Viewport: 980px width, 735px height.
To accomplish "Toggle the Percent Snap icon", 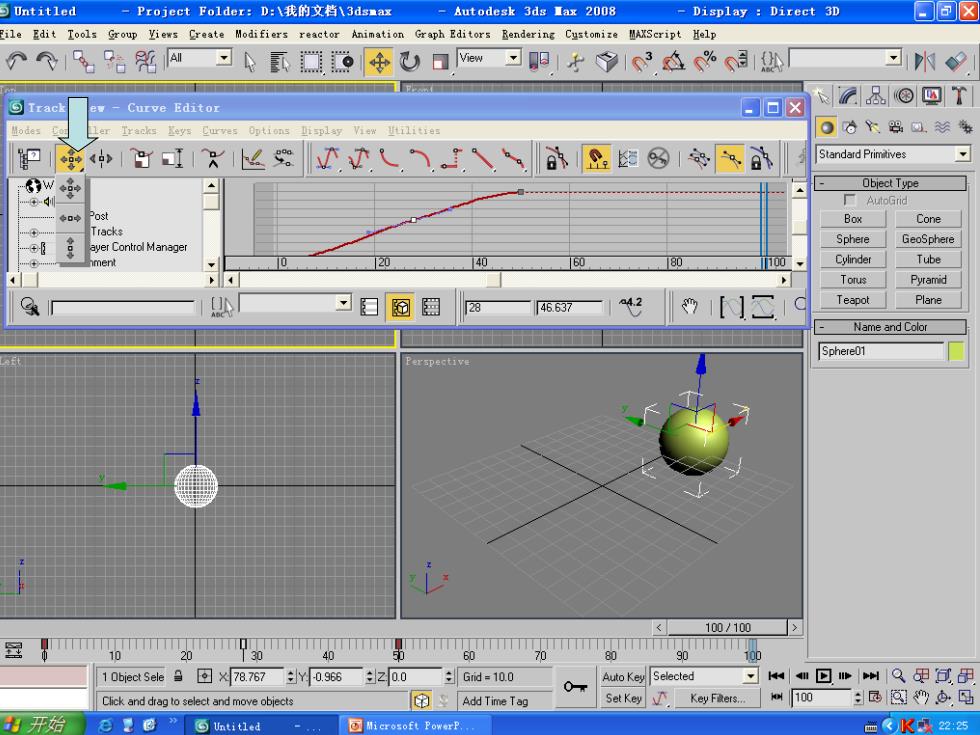I will (705, 61).
